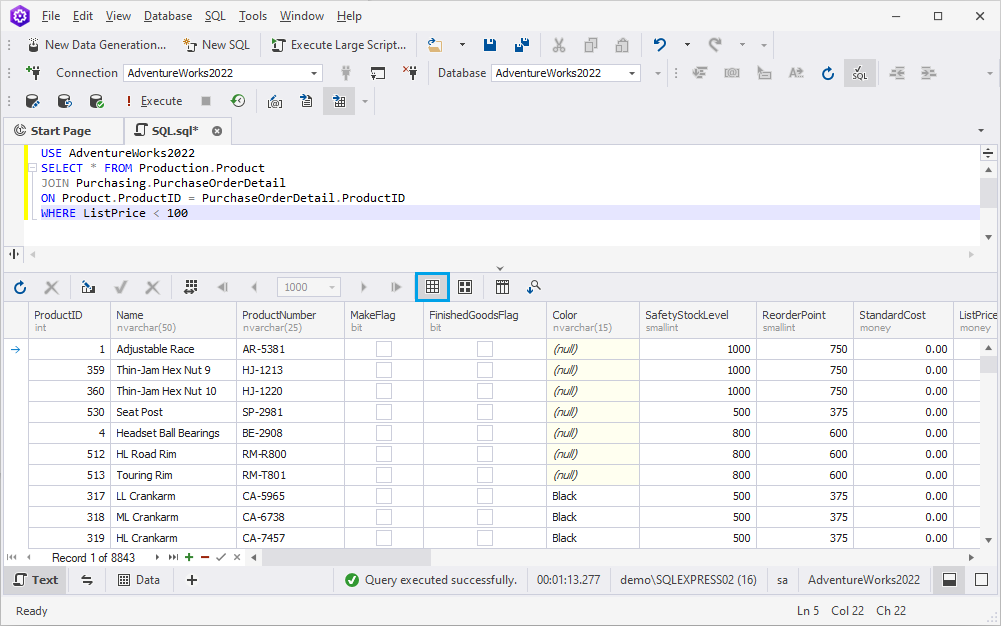Click the column visibility icon
The image size is (1001, 626).
(x=502, y=287)
